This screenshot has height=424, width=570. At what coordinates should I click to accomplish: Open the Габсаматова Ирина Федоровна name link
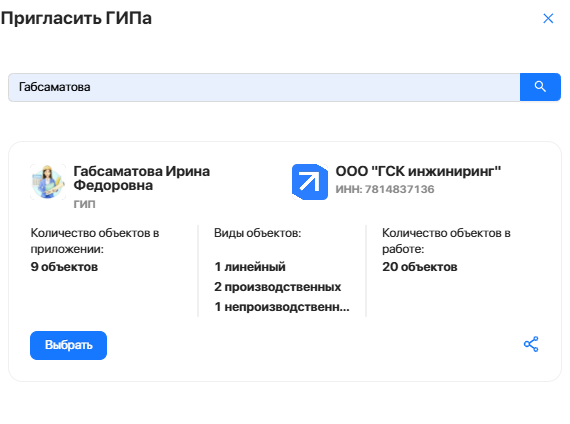coord(142,178)
